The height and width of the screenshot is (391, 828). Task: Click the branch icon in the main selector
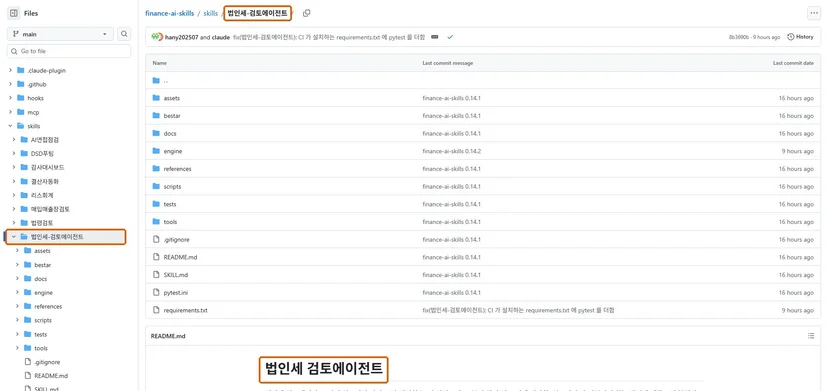[x=15, y=34]
